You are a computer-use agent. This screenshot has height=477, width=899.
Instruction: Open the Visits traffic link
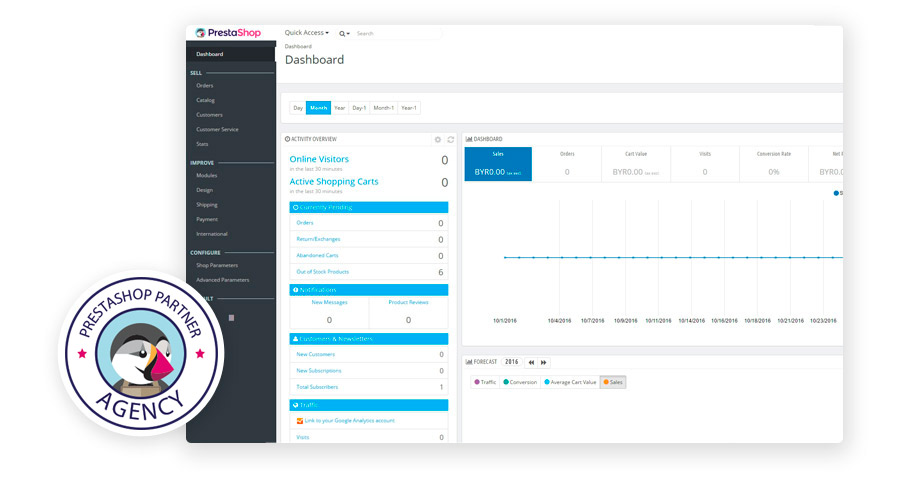click(x=303, y=437)
